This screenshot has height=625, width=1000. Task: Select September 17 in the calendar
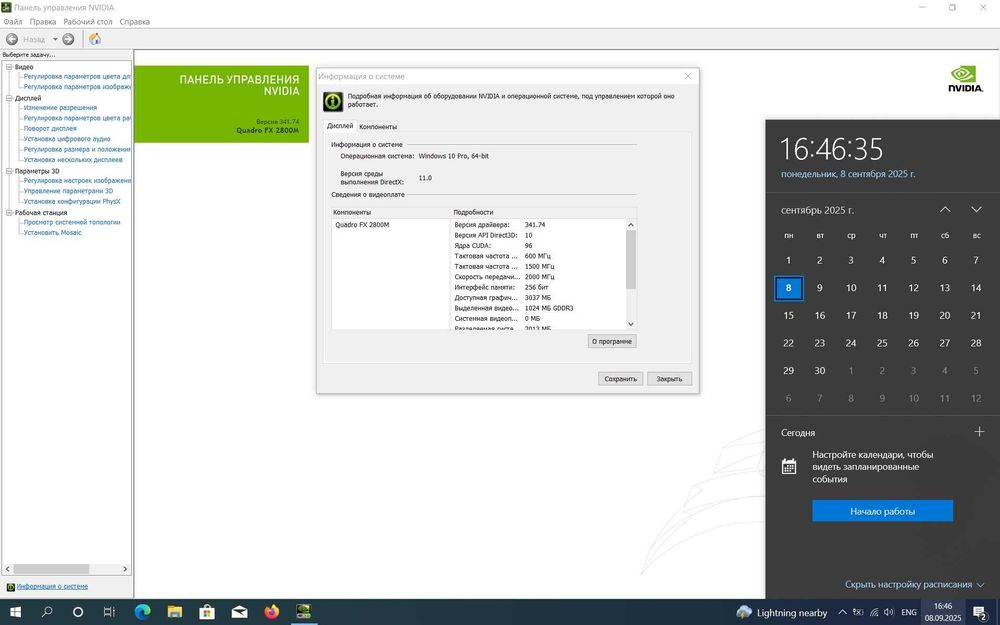coord(851,315)
